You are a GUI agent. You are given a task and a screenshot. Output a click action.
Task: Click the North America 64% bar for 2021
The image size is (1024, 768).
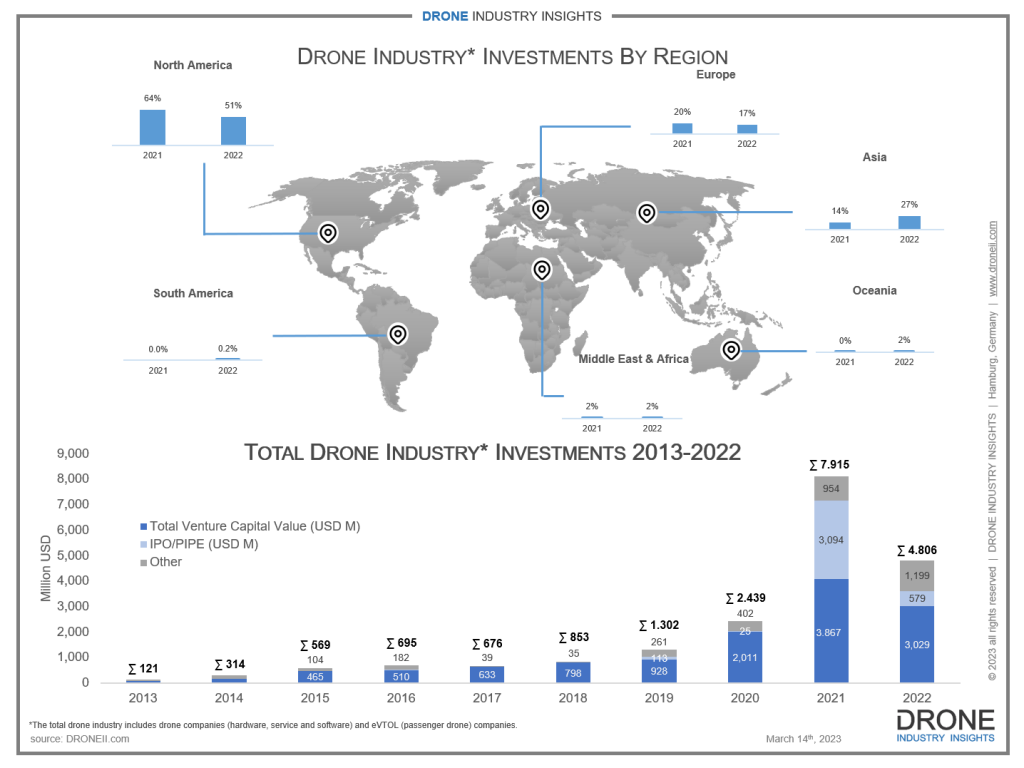[152, 125]
